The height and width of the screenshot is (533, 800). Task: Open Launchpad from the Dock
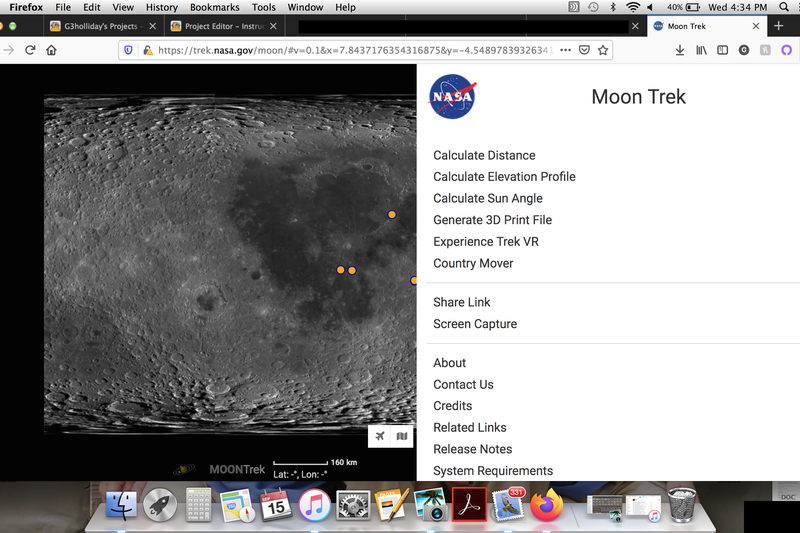point(160,505)
